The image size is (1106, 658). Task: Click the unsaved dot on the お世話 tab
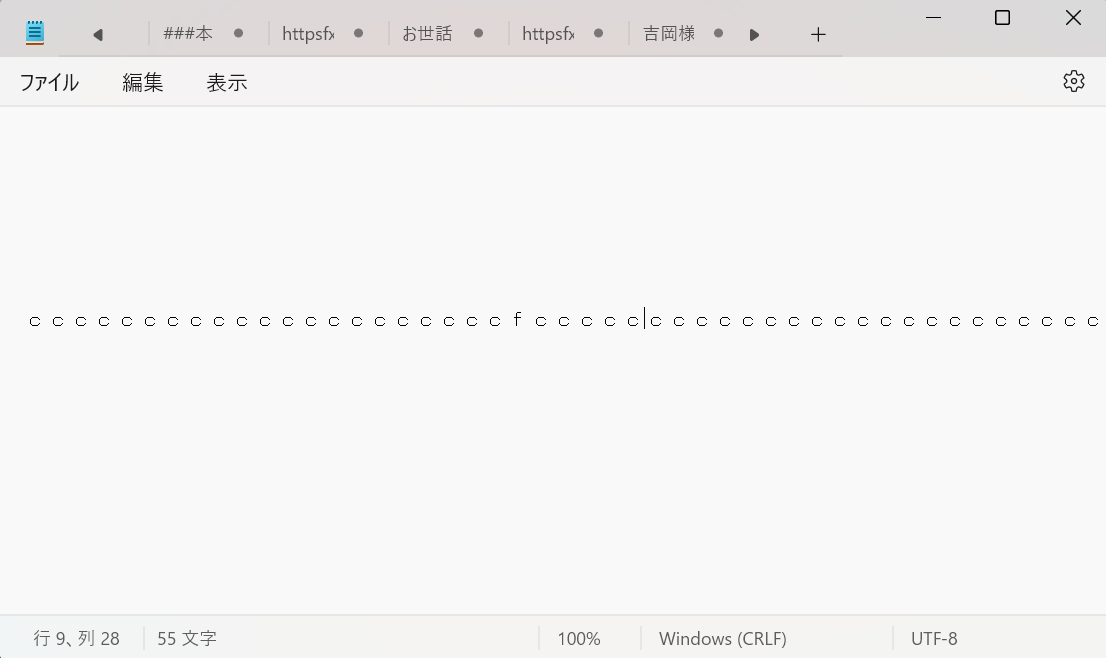[478, 33]
